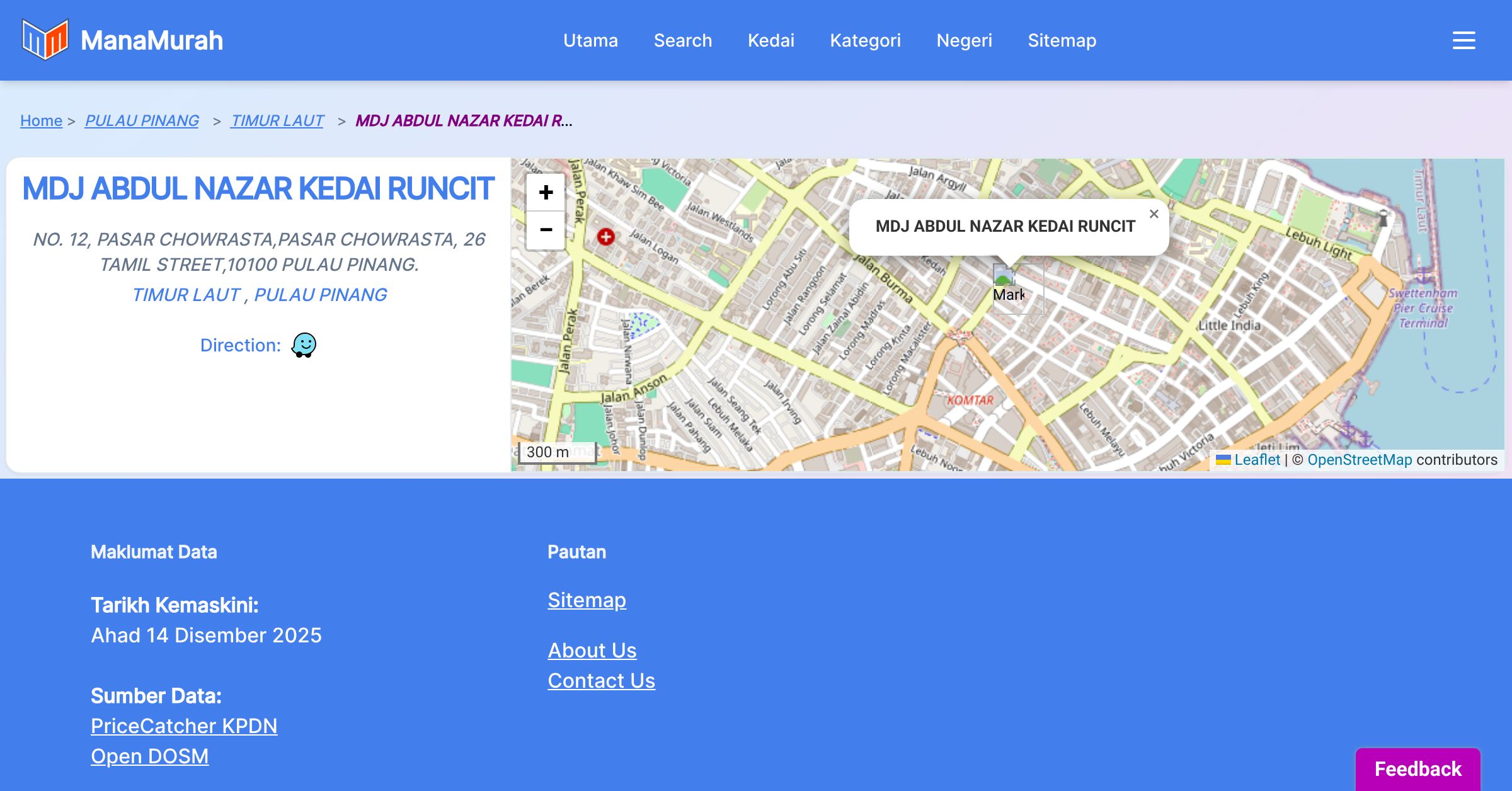Open the PULAU PINANG breadcrumb

(142, 120)
